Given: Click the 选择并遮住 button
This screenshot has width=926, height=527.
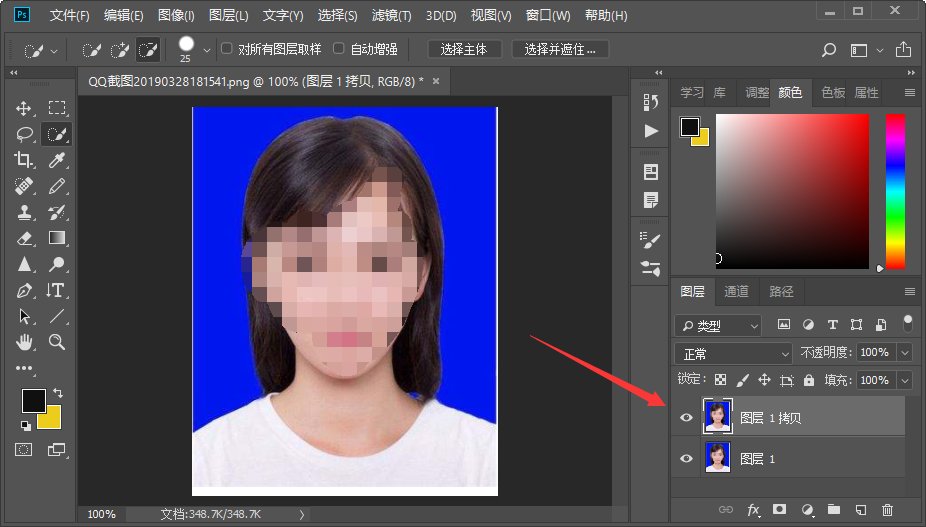Looking at the screenshot, I should [x=560, y=49].
